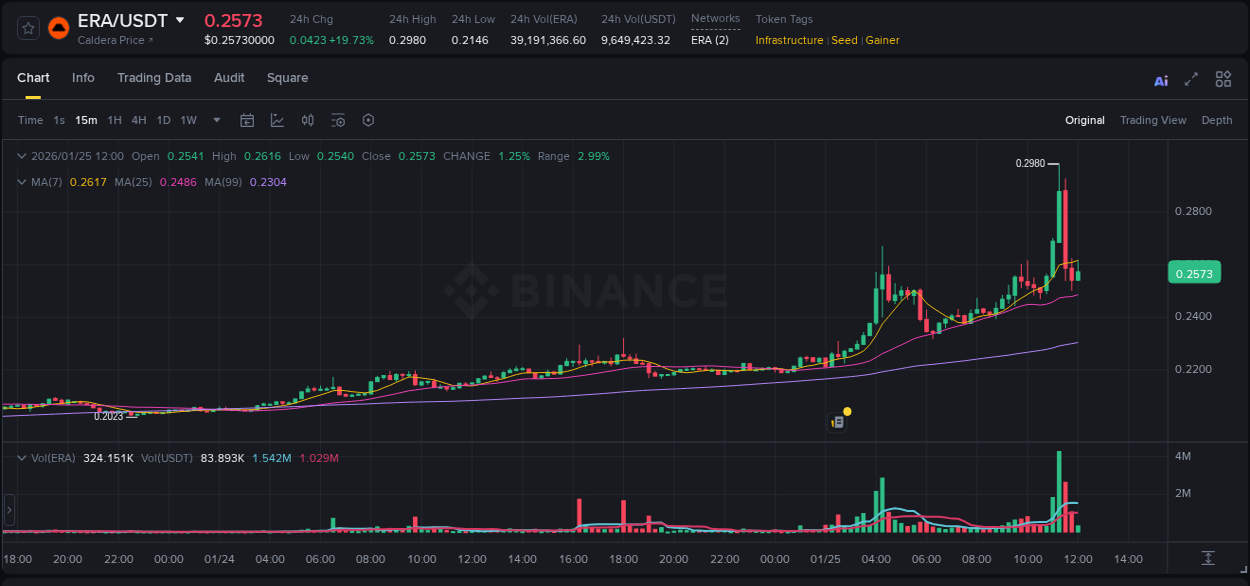Collapse the Vol(ERA) volume panel

pyautogui.click(x=21, y=457)
